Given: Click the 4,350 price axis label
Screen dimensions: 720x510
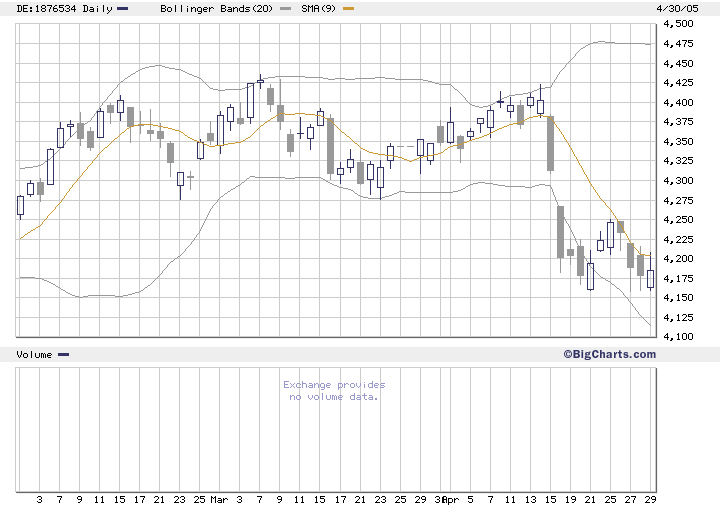Looking at the screenshot, I should (679, 141).
